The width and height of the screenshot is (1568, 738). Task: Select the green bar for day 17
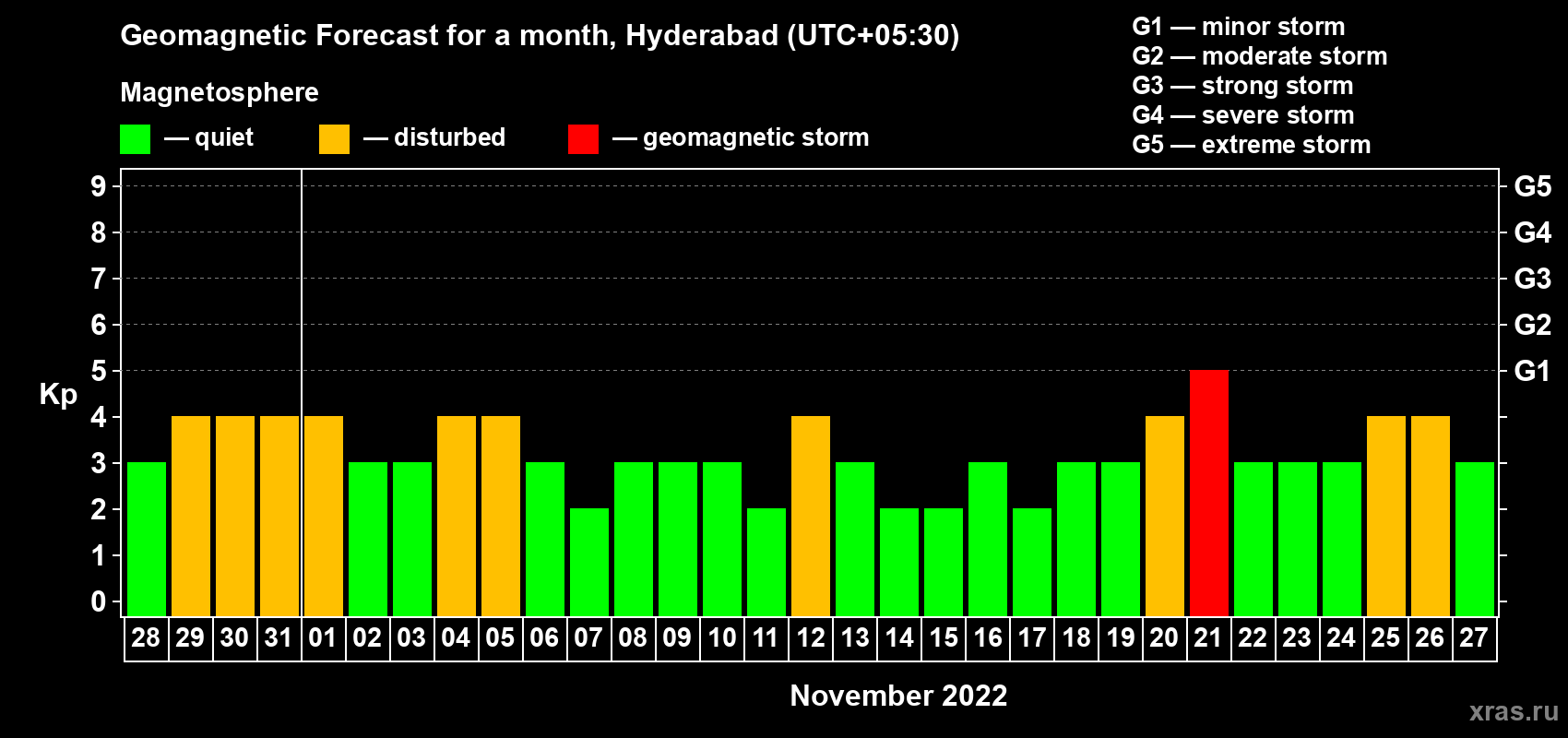(x=1032, y=562)
